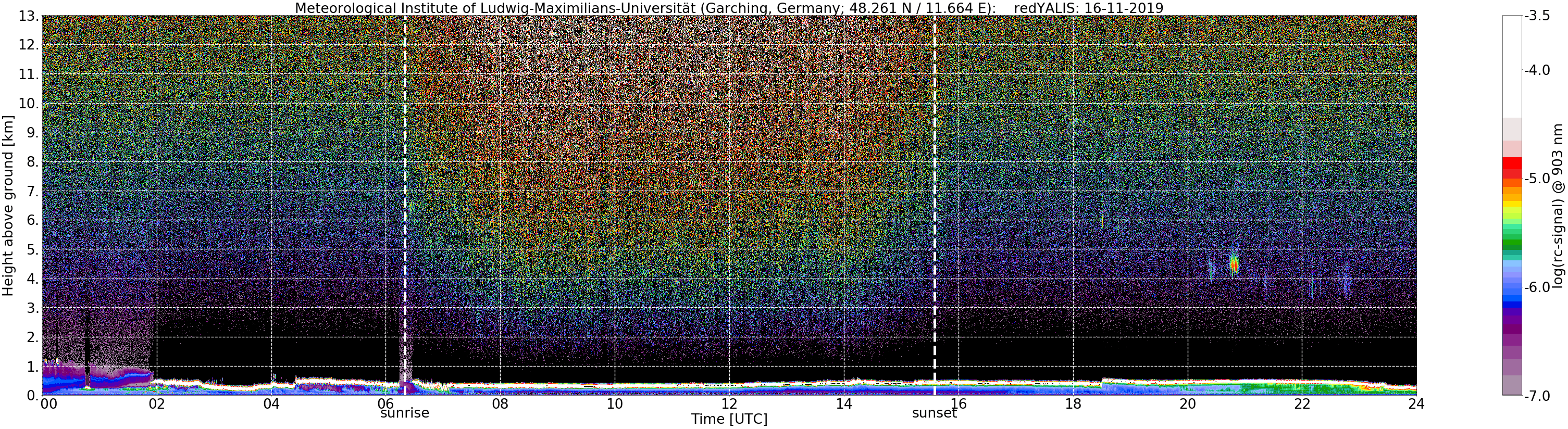
Task: Click the 'Height above ground [km]' axis label
Action: click(8, 205)
